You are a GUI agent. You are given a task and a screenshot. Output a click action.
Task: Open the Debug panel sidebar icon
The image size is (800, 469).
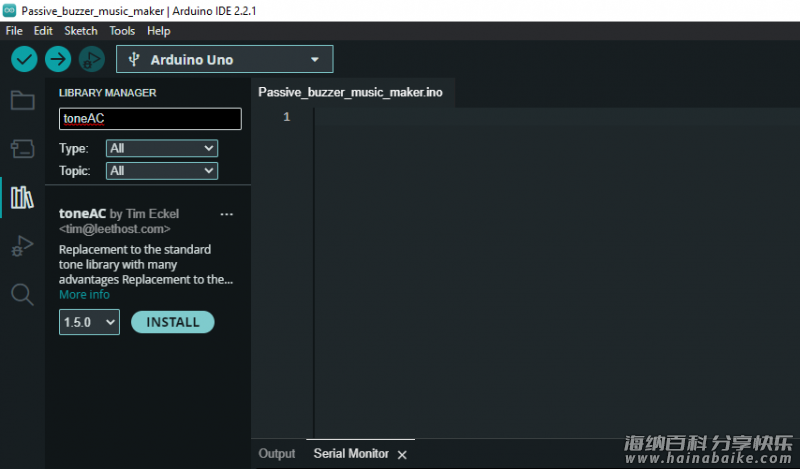[x=22, y=246]
